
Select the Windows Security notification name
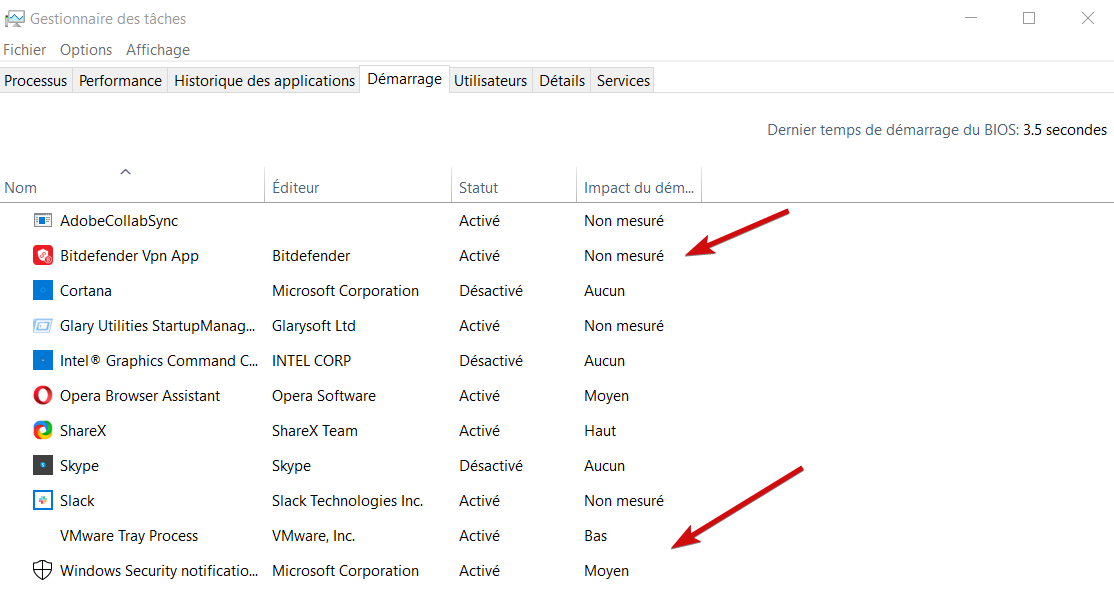(159, 570)
